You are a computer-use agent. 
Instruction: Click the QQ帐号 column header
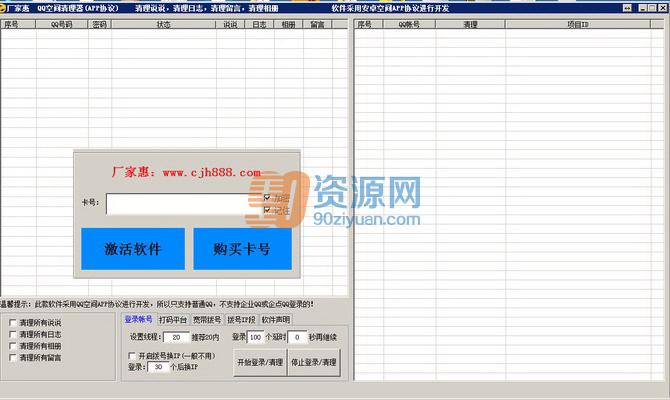(409, 24)
